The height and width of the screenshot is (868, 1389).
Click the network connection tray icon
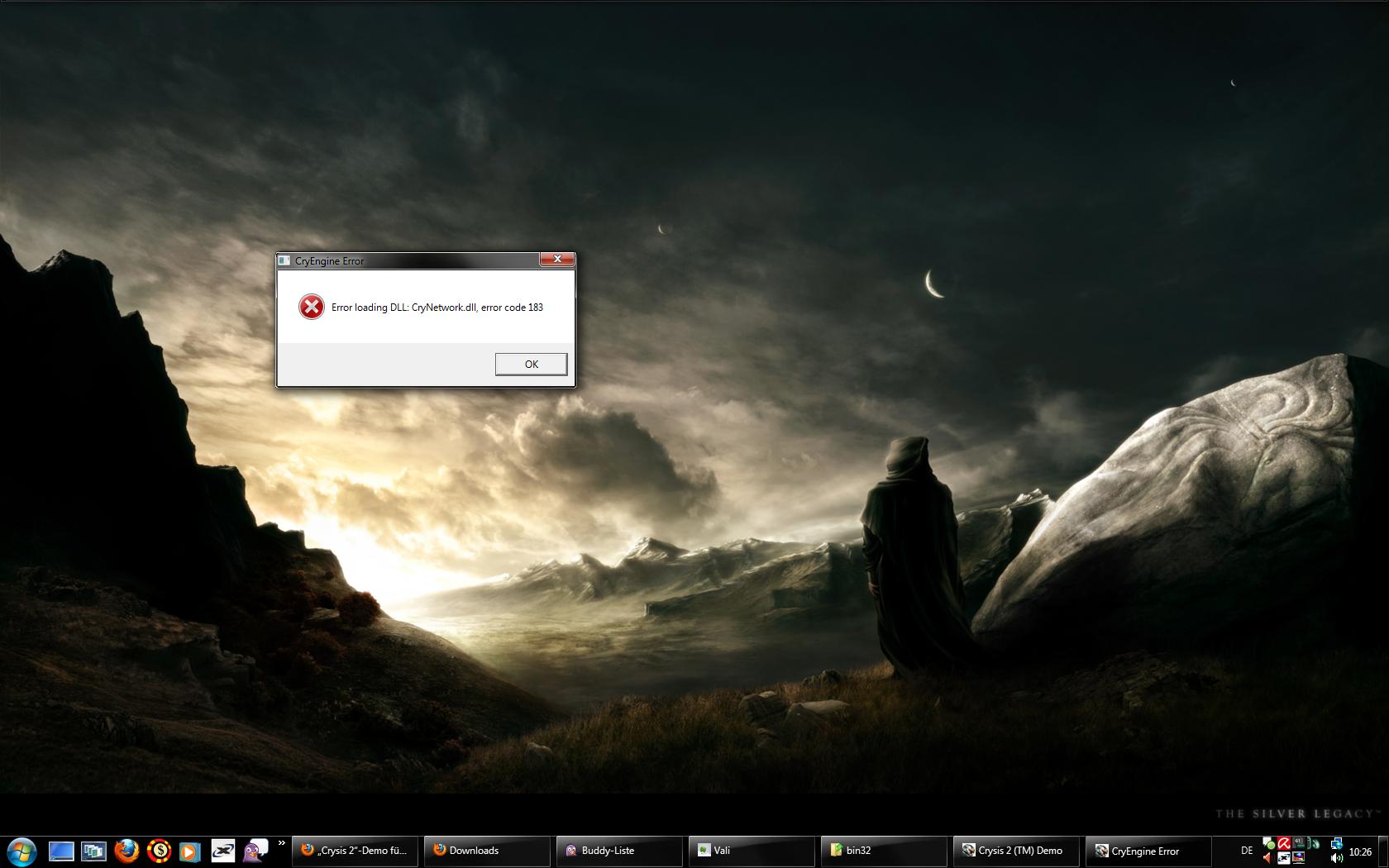1337,844
